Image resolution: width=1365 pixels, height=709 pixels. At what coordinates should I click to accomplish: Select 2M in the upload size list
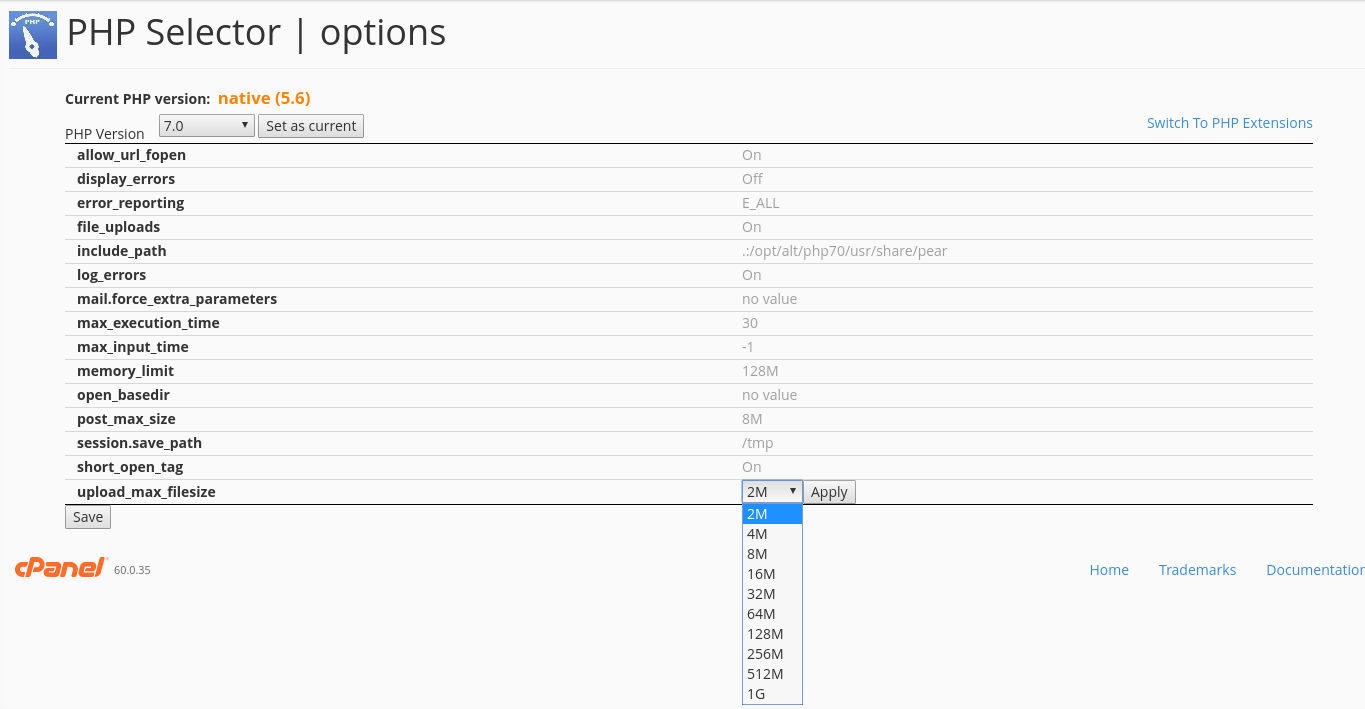click(772, 514)
